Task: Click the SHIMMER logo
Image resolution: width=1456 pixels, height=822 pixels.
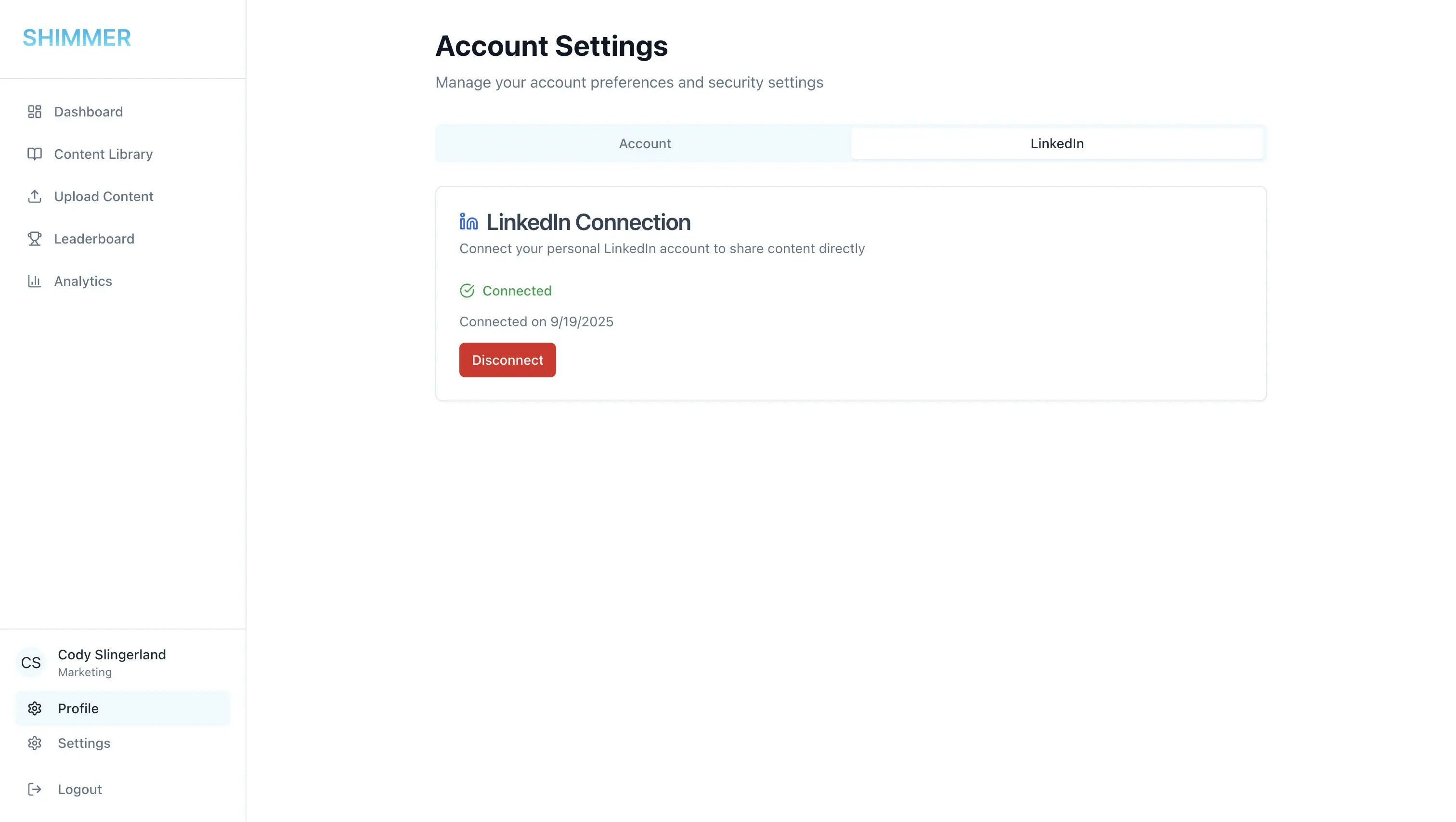Action: (x=76, y=38)
